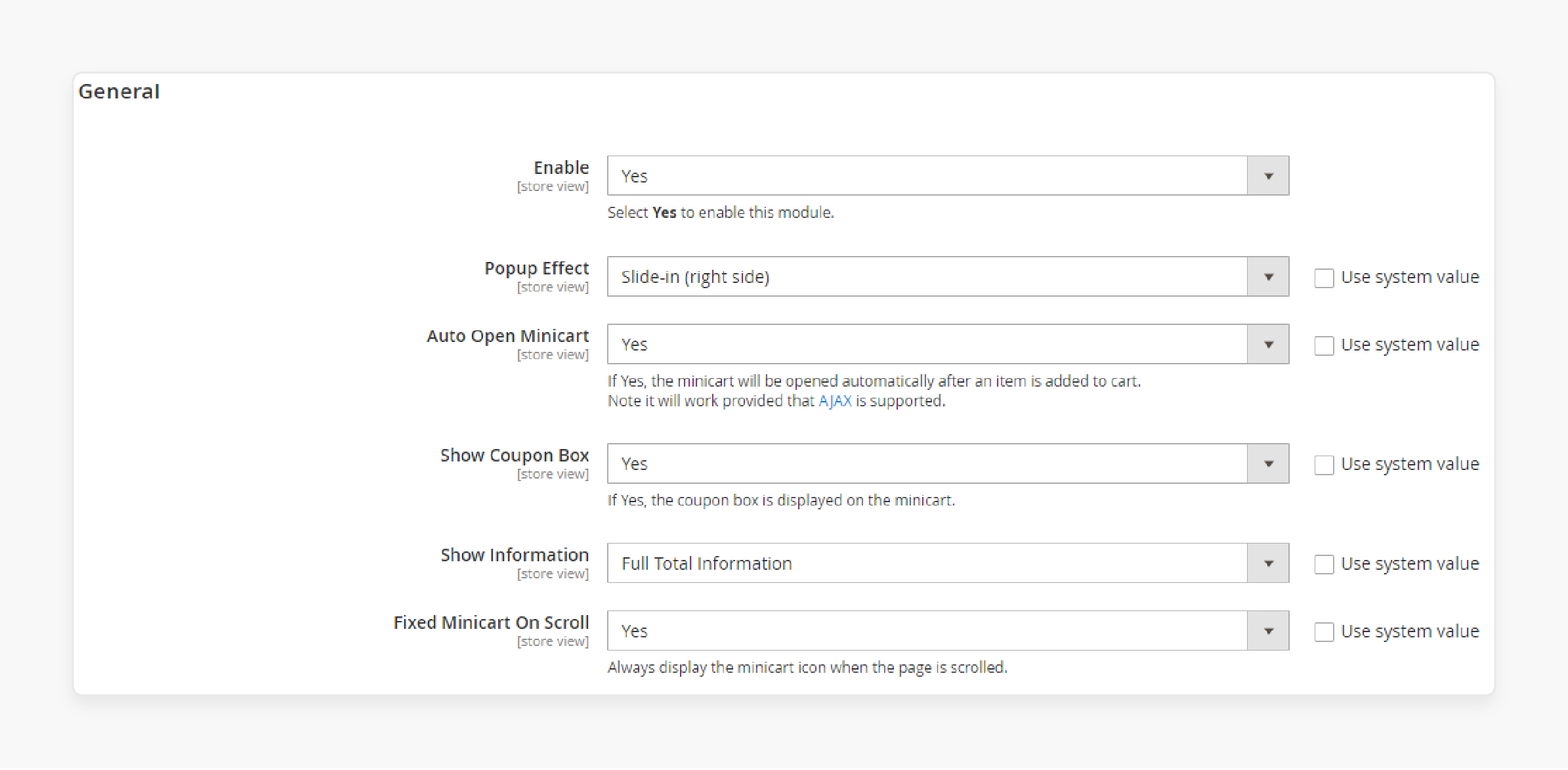Click the 'Select Yes to enable this module' note
This screenshot has height=770, width=1568.
point(721,213)
